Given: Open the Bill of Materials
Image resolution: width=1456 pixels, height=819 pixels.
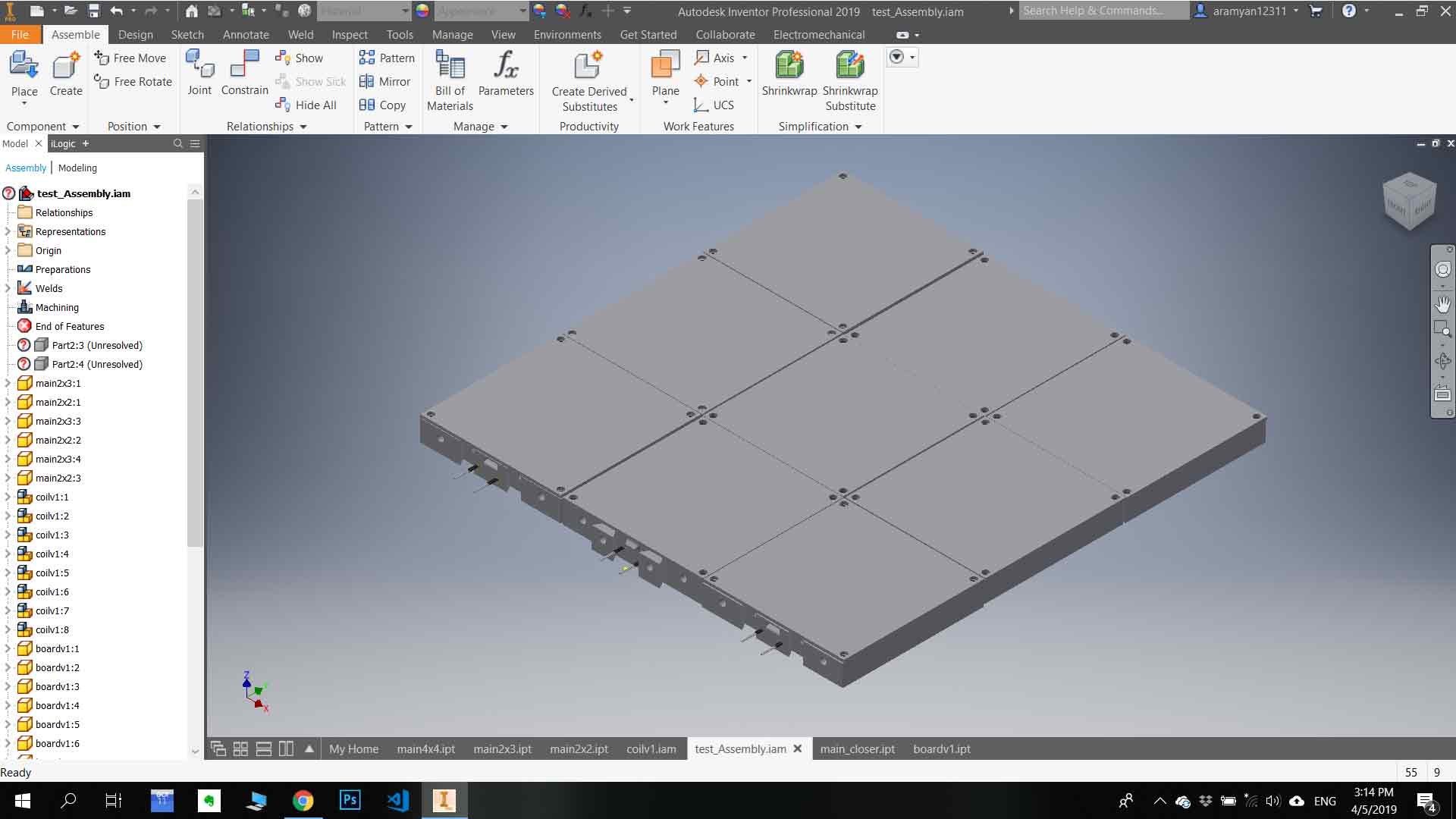Looking at the screenshot, I should [450, 80].
